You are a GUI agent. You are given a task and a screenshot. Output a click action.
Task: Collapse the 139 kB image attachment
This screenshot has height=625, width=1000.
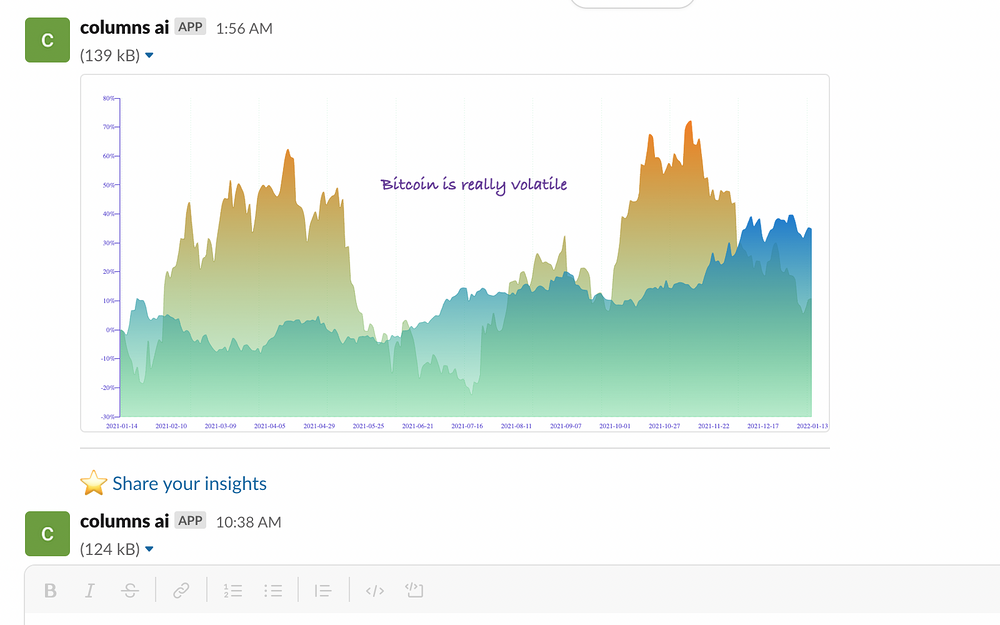149,55
